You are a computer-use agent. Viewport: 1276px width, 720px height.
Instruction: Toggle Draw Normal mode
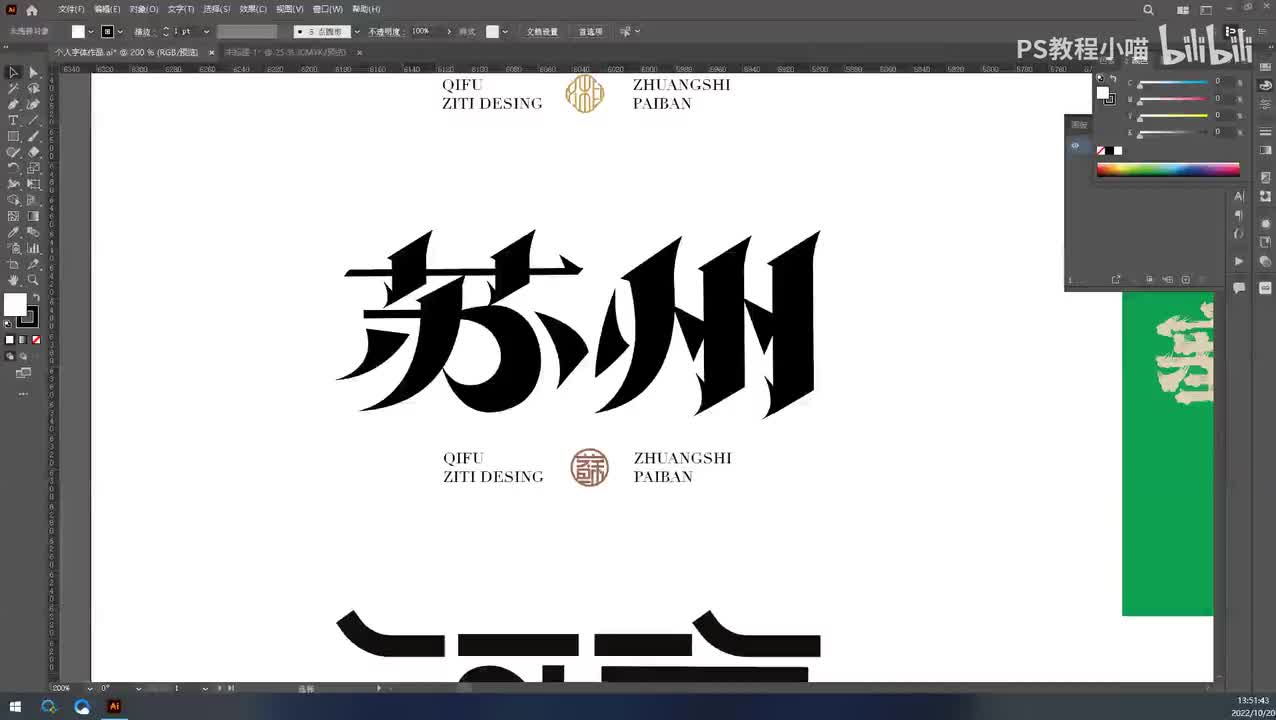(10, 356)
